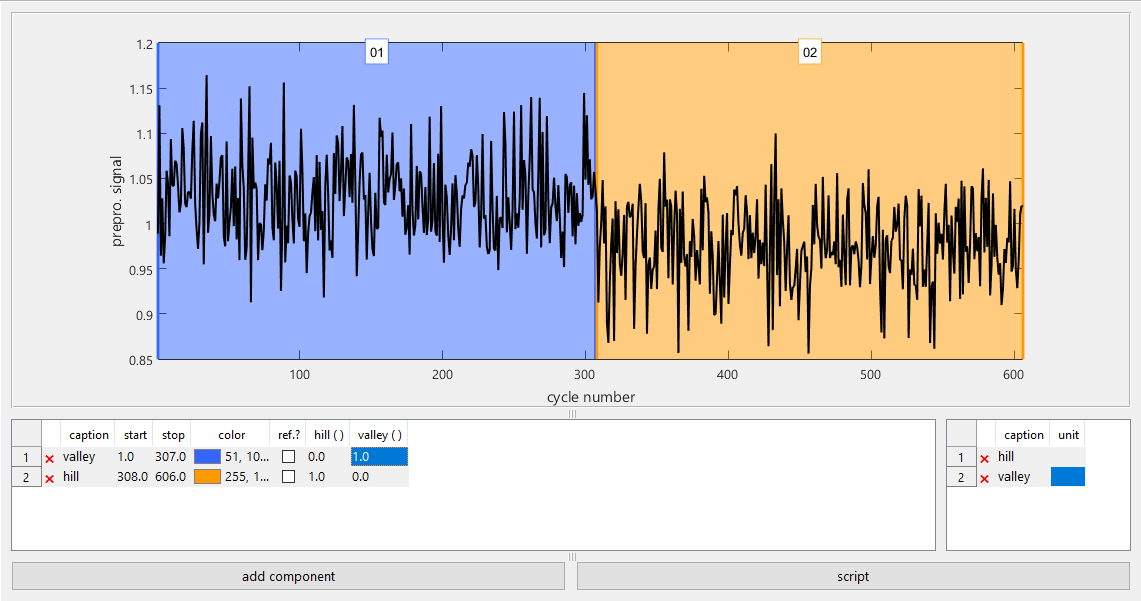Click the add component button
1141x601 pixels.
[288, 576]
